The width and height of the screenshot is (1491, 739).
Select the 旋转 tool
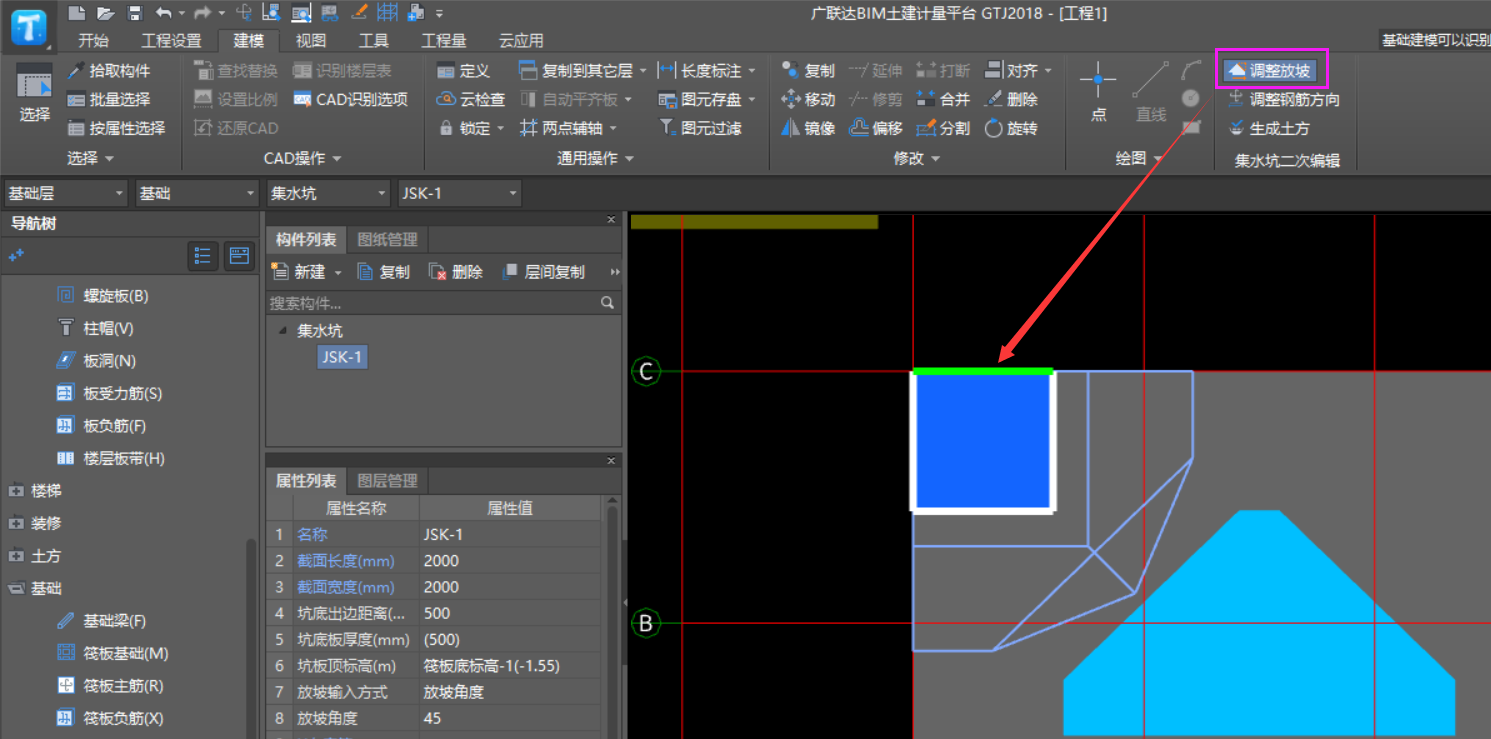[1011, 128]
